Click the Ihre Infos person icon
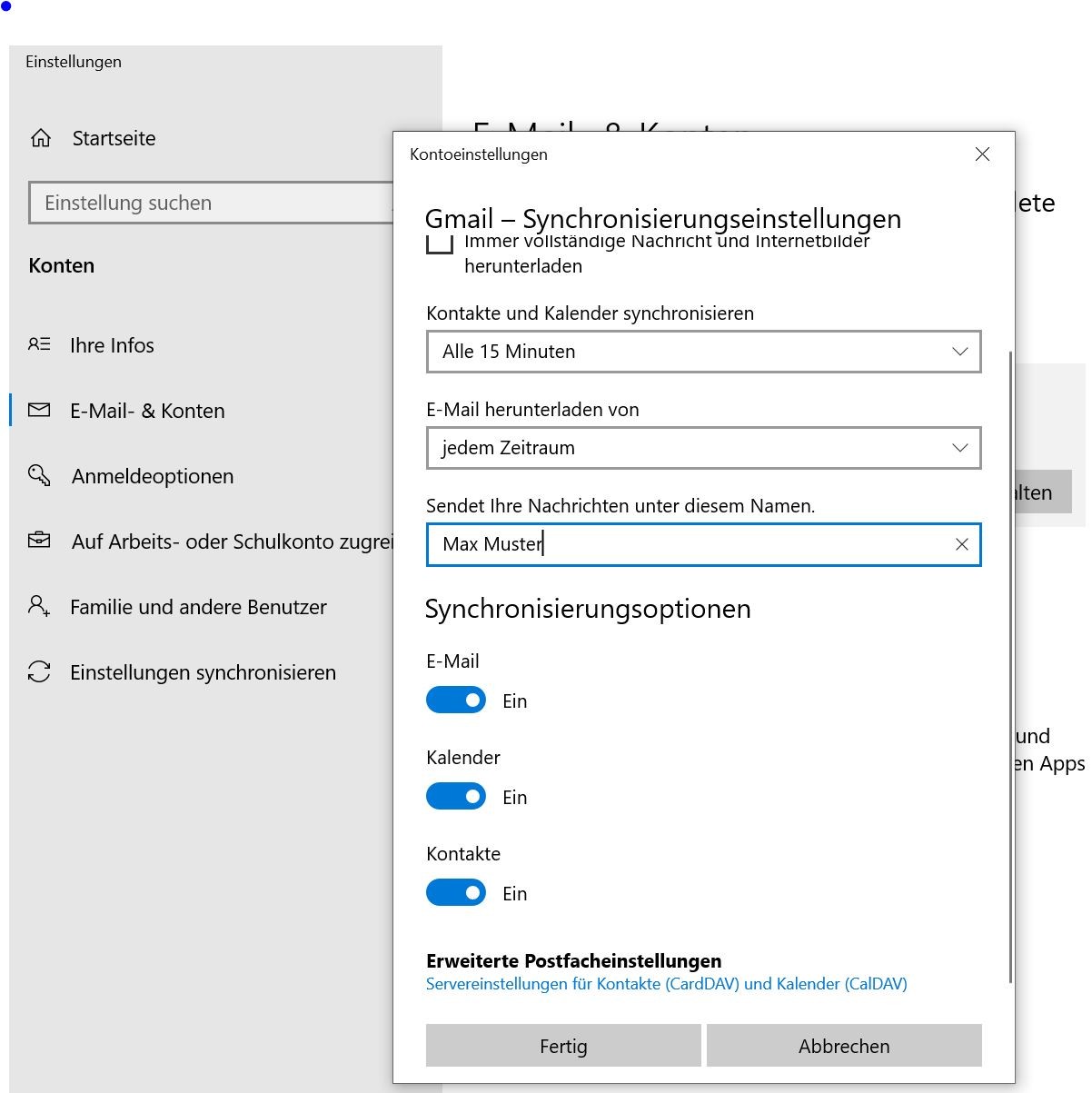This screenshot has height=1093, width=1092. [x=39, y=345]
